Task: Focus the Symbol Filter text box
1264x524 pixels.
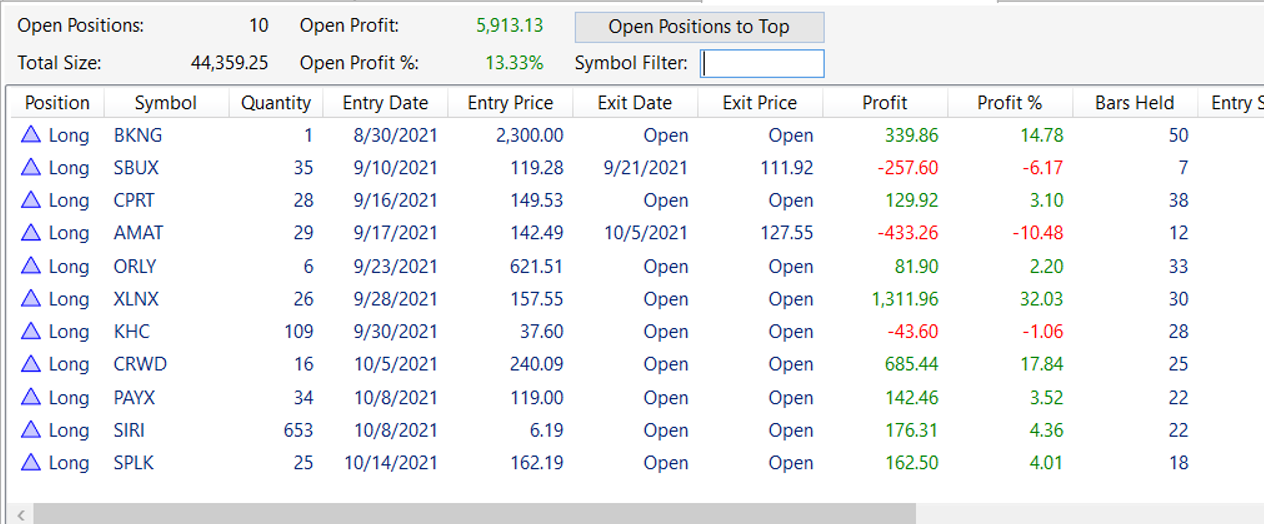Action: tap(762, 64)
